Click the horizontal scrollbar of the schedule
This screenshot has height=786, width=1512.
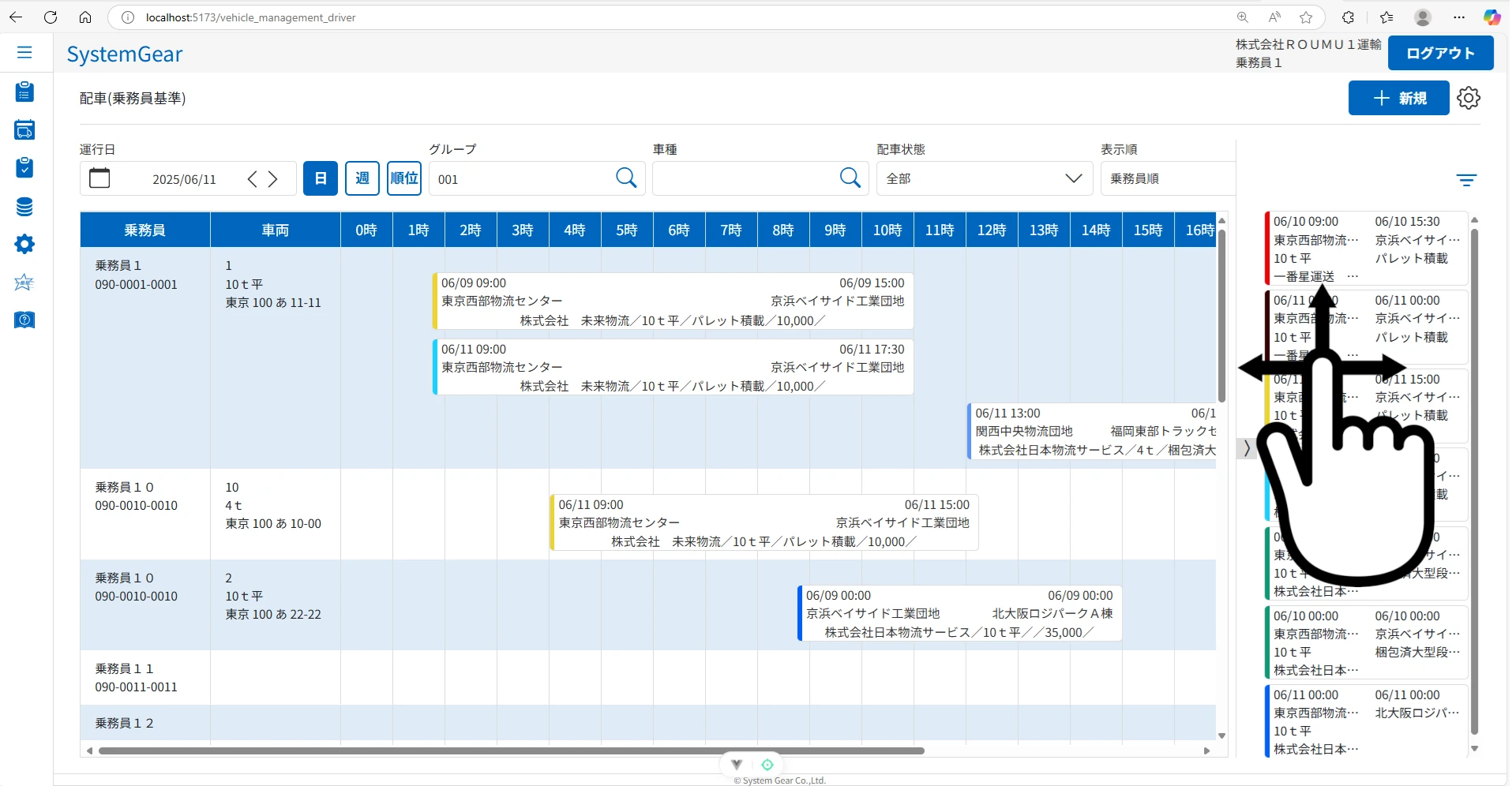(x=511, y=750)
